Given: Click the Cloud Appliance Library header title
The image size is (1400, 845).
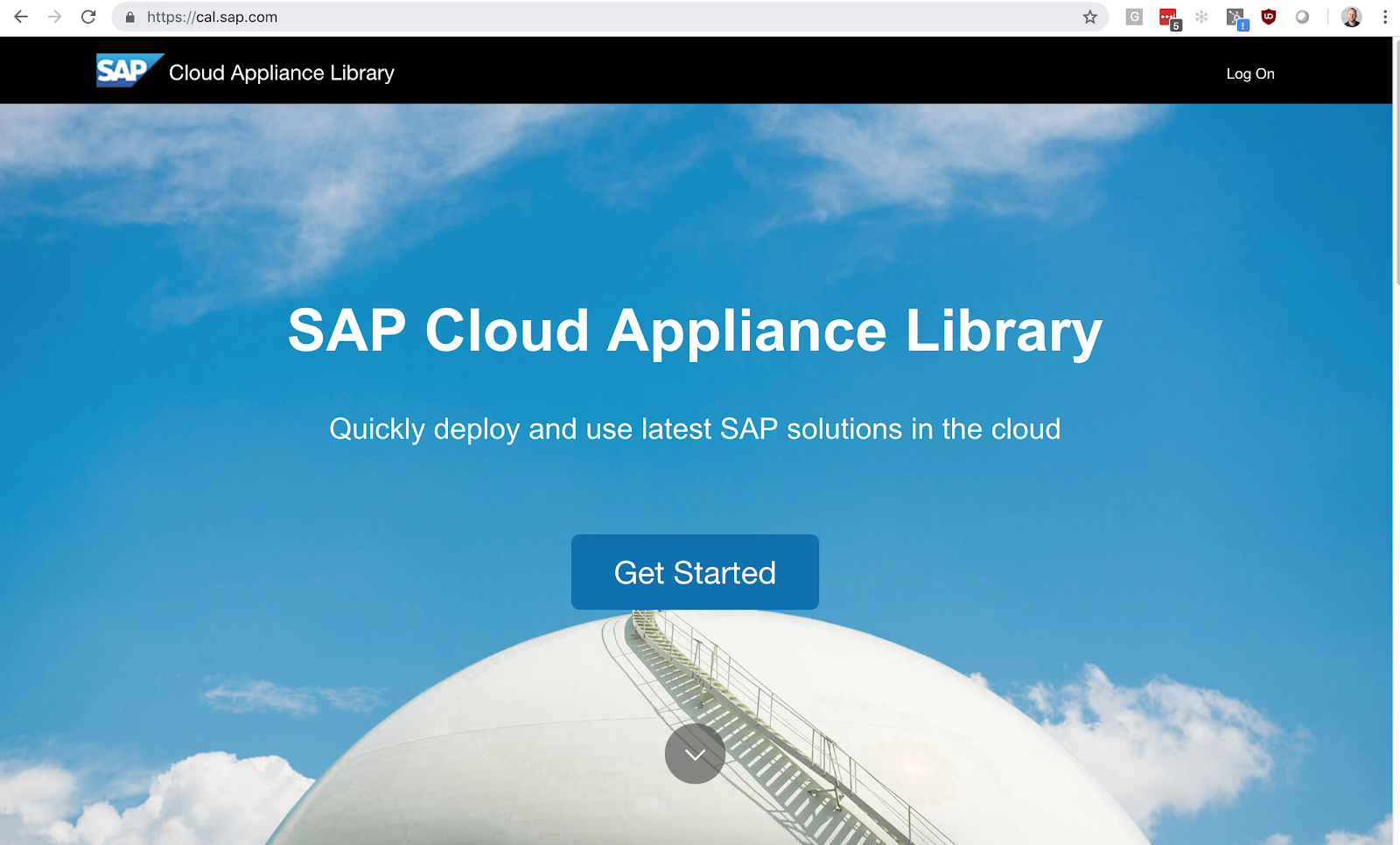Looking at the screenshot, I should 282,73.
